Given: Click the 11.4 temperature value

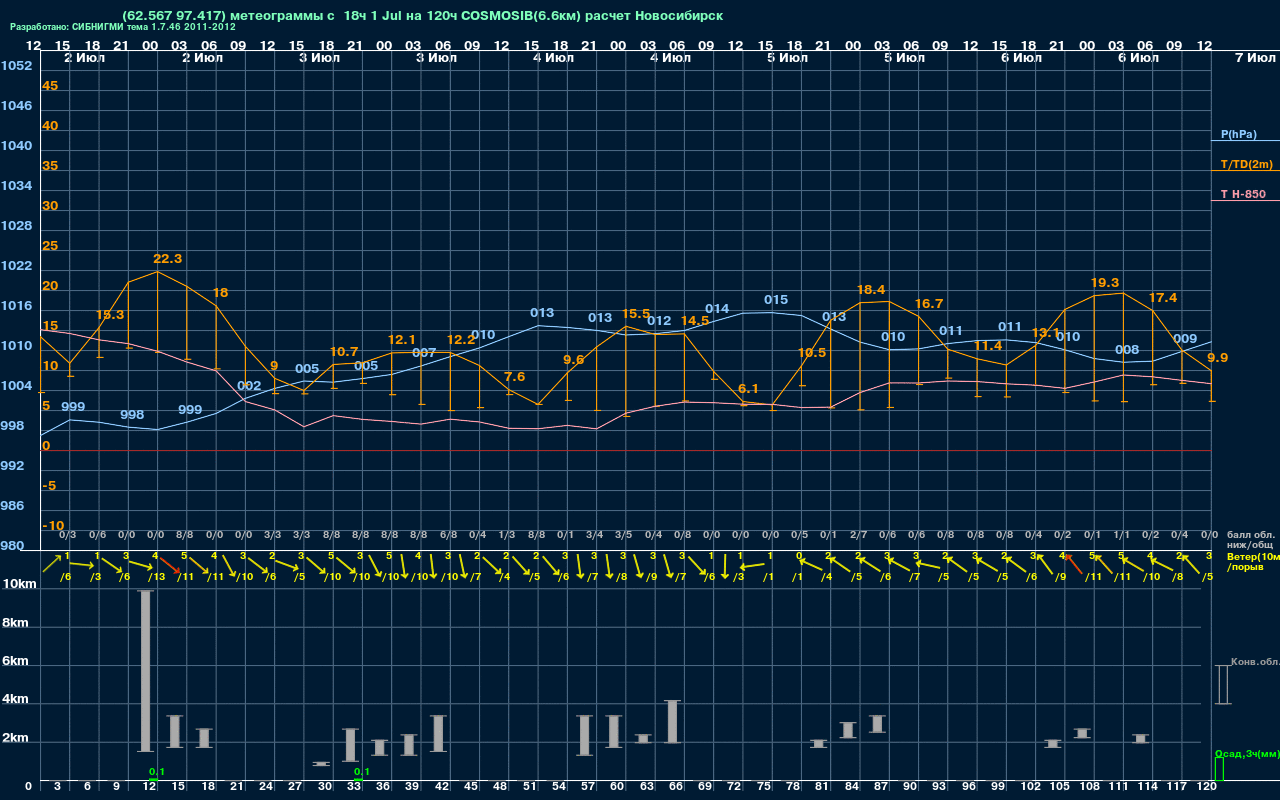Looking at the screenshot, I should tap(987, 345).
